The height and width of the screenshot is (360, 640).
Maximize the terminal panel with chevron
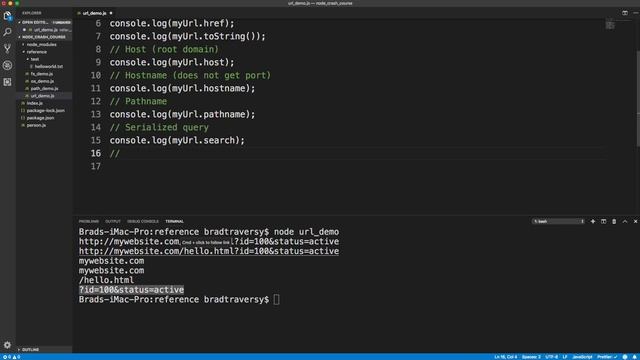(624, 221)
